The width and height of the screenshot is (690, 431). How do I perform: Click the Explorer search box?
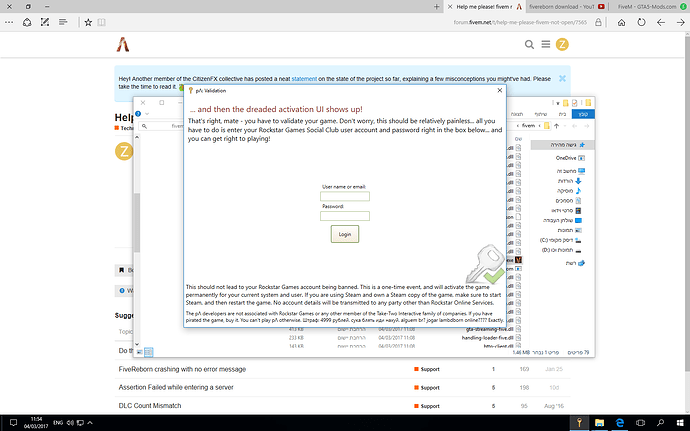click(162, 126)
